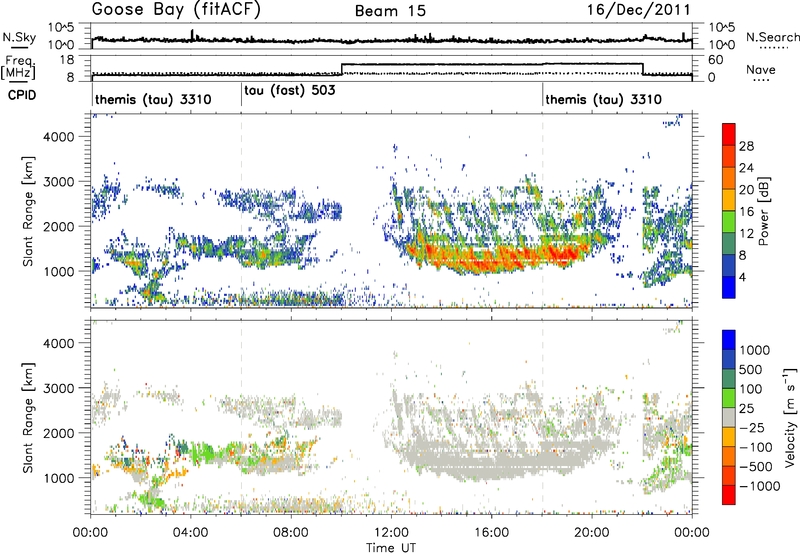Click the 'Freq. [MHz]' axis label

coord(19,68)
